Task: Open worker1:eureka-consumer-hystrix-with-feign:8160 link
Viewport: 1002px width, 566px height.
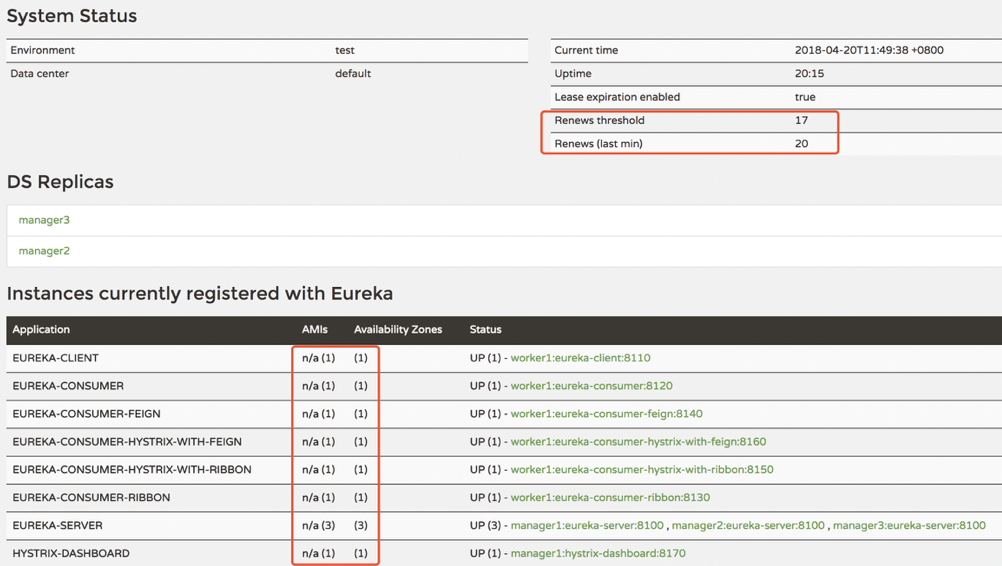Action: tap(638, 442)
